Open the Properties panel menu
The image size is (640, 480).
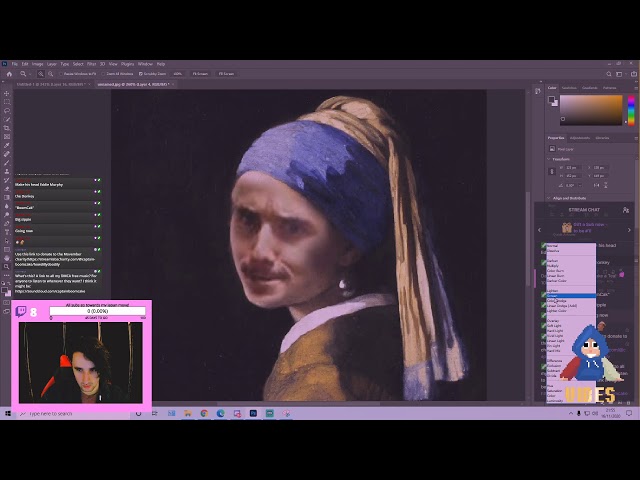[636, 138]
